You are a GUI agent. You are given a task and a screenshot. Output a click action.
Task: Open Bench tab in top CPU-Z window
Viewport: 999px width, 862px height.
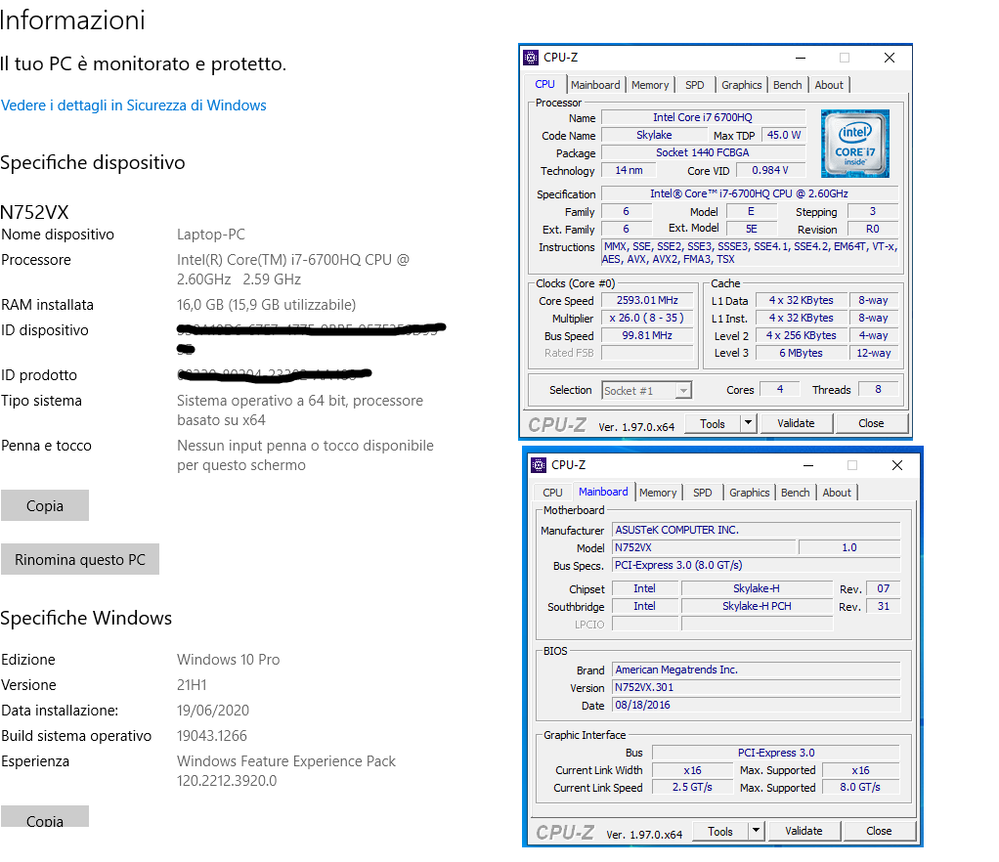point(787,85)
